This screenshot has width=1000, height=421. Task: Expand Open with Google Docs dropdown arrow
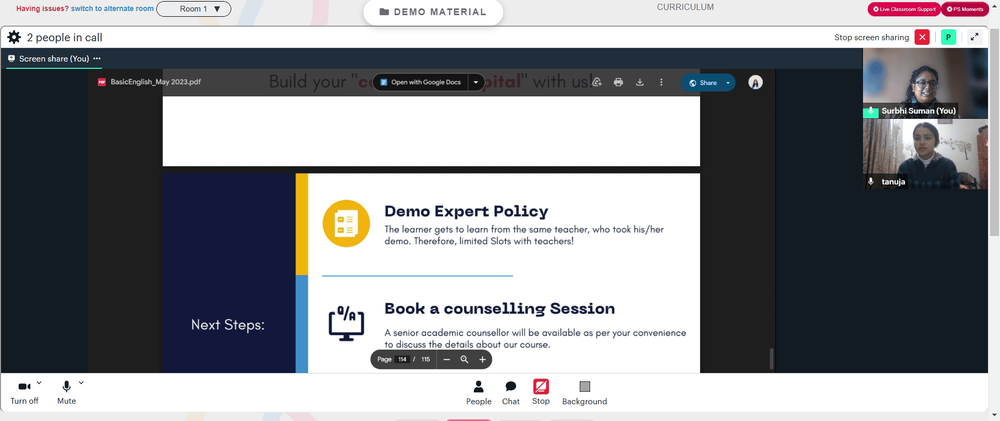click(x=476, y=82)
